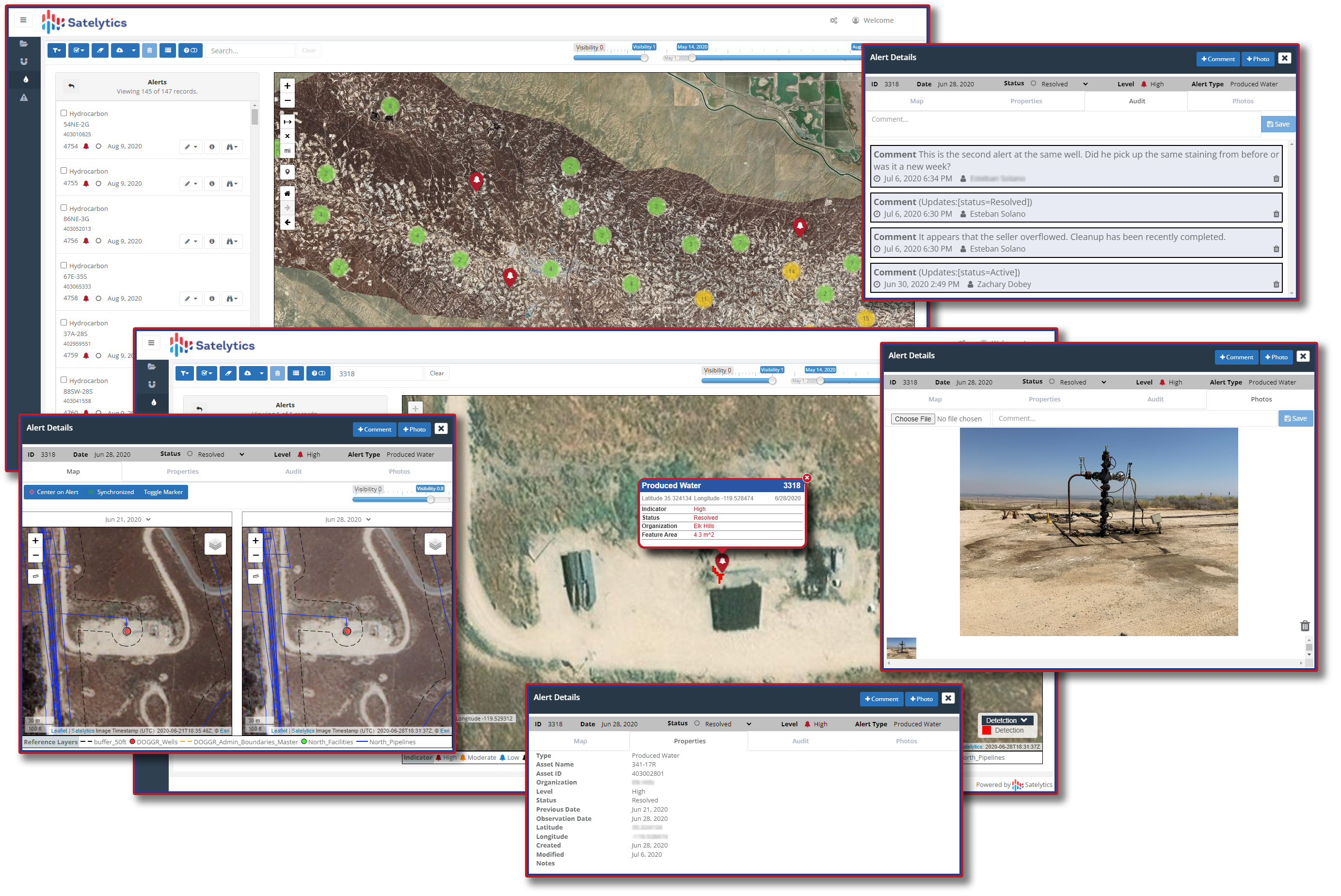The width and height of the screenshot is (1341, 896).
Task: Check the Hydrocarbon 86NE-3G alert checkbox
Action: [64, 208]
